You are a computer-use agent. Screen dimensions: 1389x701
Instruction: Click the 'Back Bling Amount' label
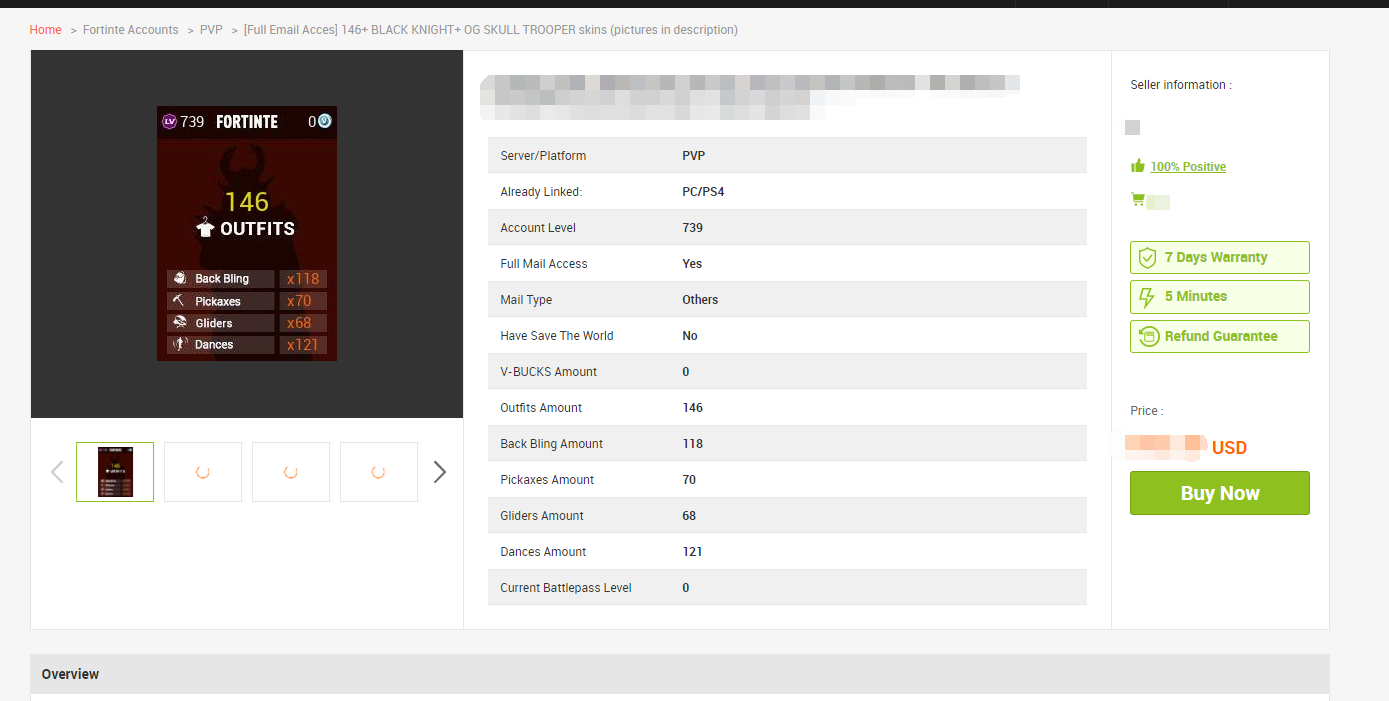(552, 444)
